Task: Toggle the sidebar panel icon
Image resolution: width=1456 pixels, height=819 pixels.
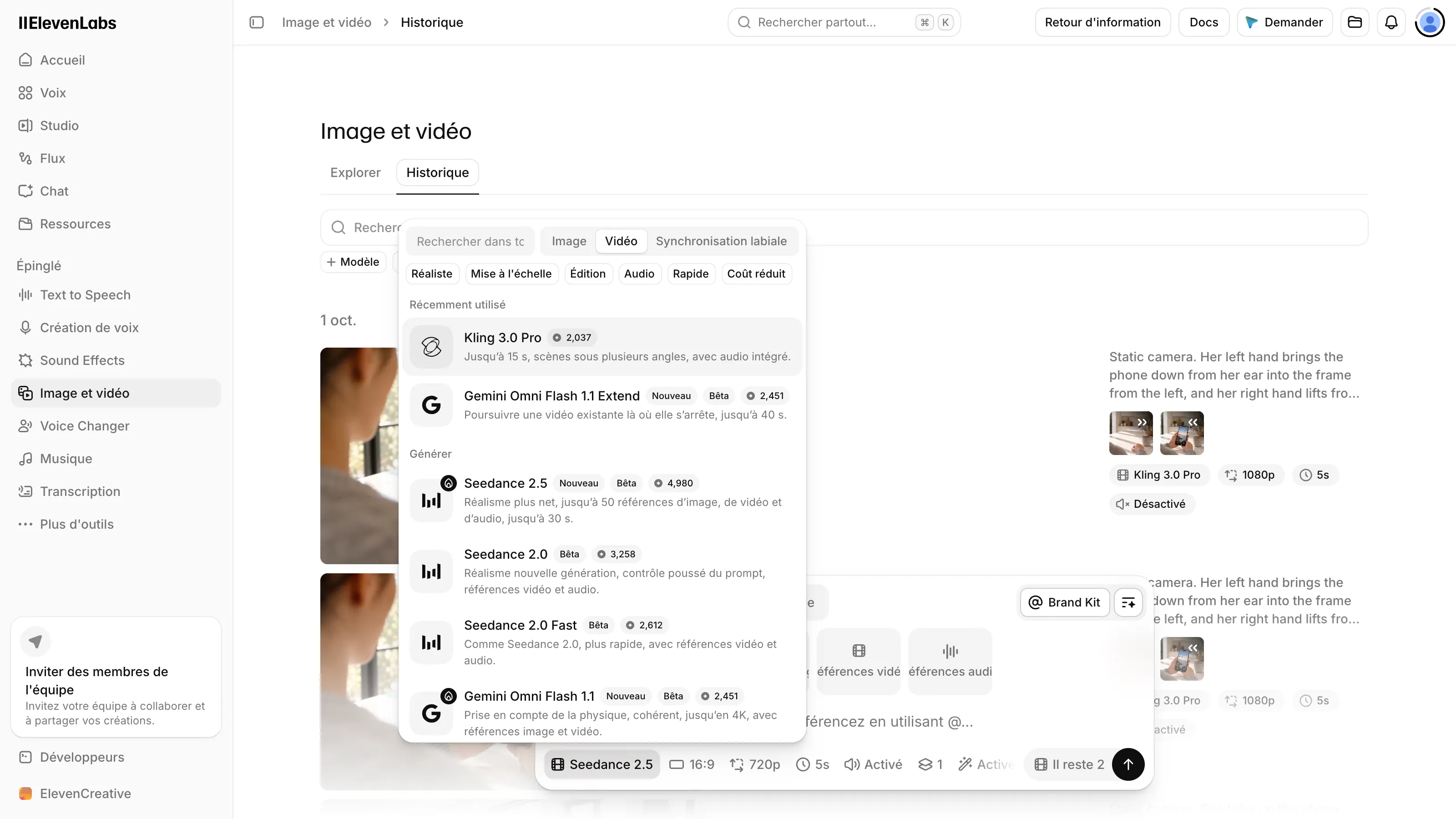Action: [x=257, y=22]
